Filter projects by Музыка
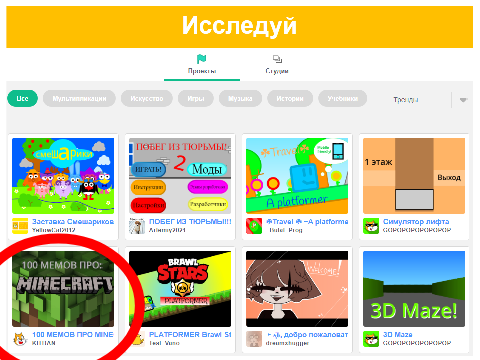Screen dimensions: 480x360 [240, 99]
